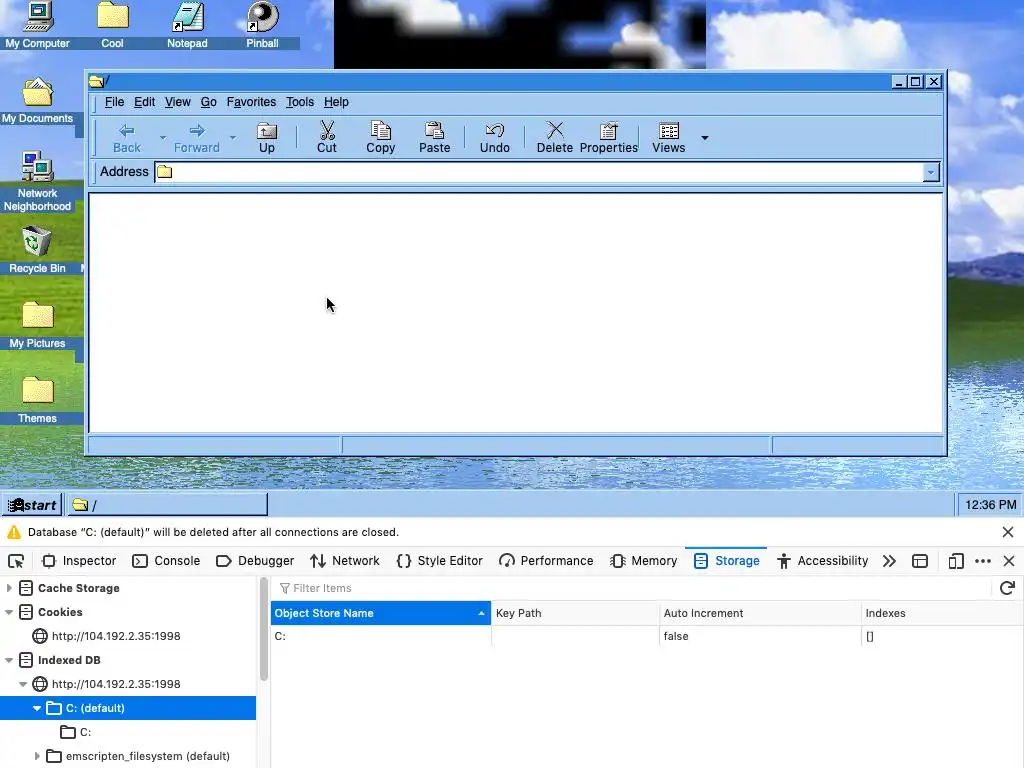Click the Cut scissors button

pos(327,138)
